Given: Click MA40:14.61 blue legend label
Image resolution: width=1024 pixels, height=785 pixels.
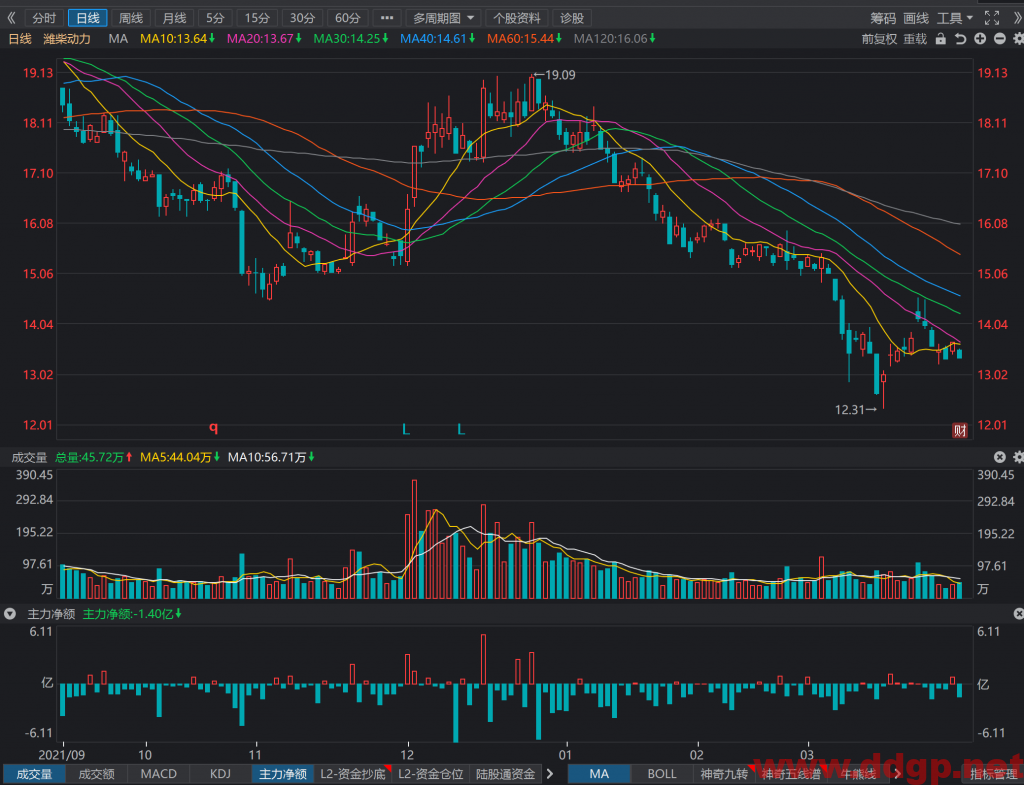Looking at the screenshot, I should coord(438,39).
